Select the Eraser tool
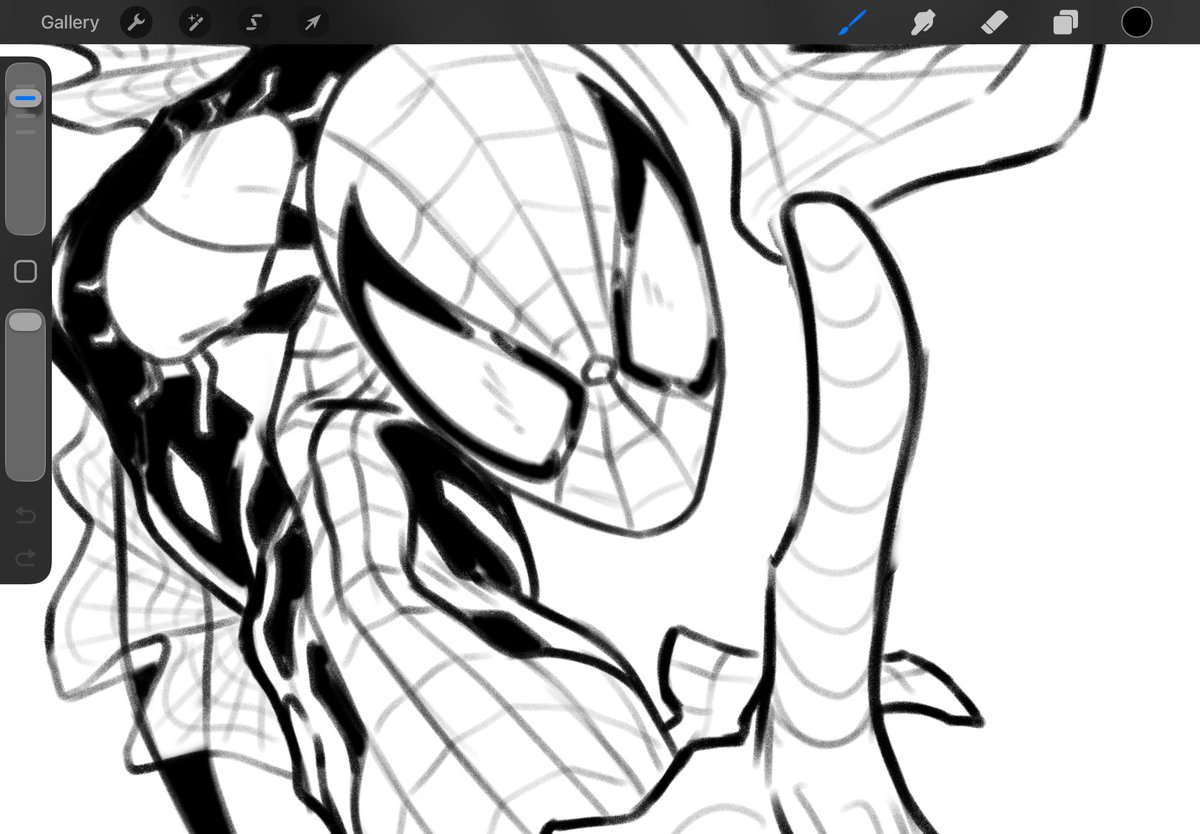This screenshot has width=1200, height=834. [x=994, y=22]
